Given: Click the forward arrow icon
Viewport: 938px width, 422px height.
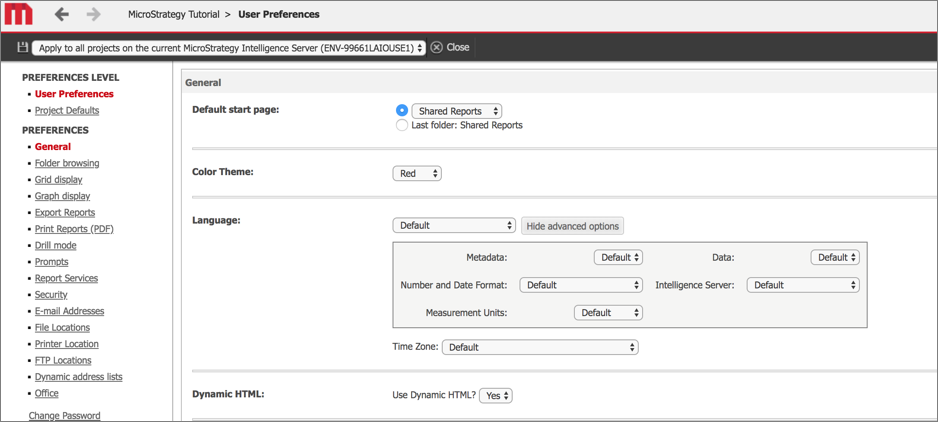Looking at the screenshot, I should [93, 14].
